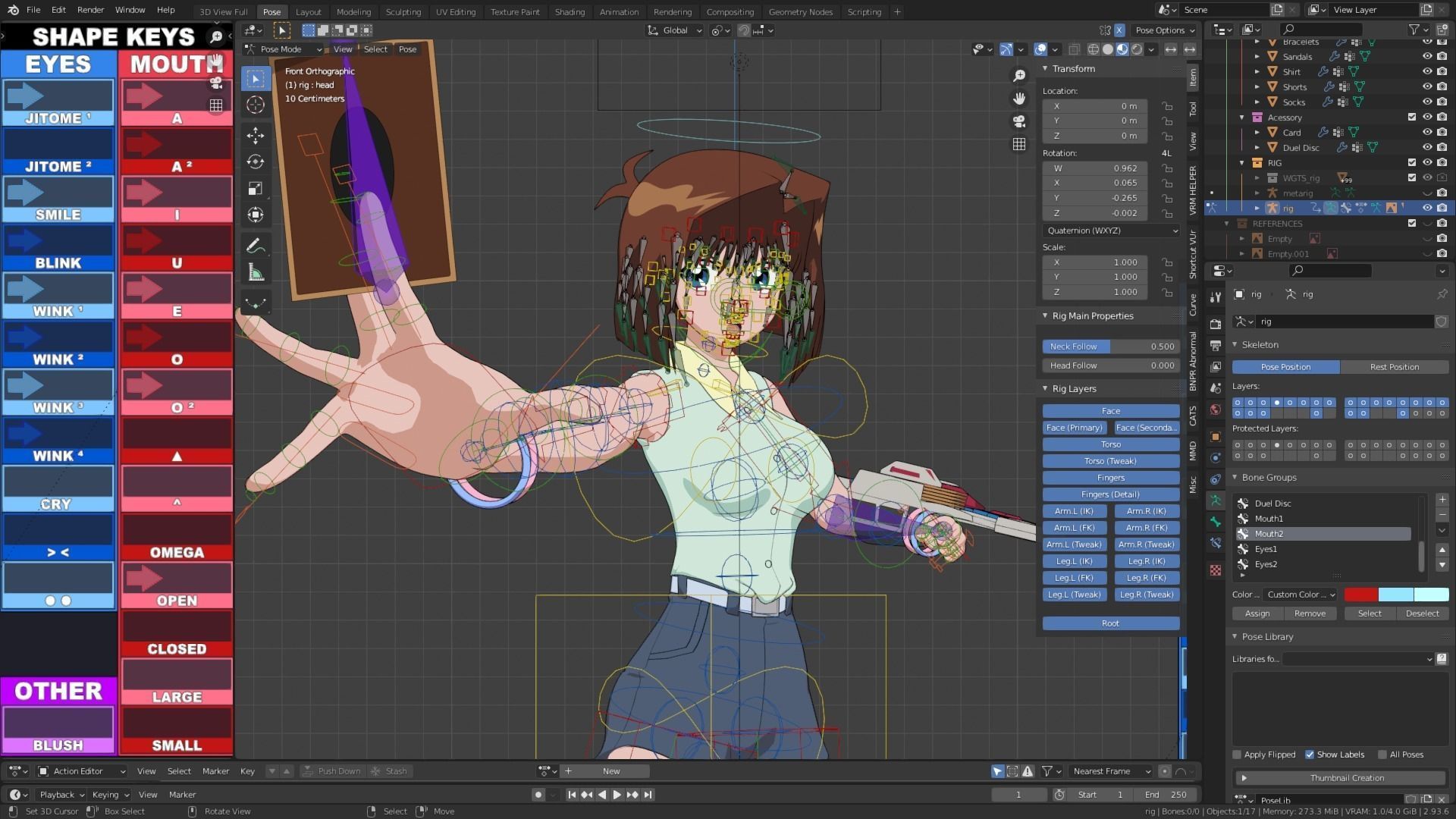Screen dimensions: 1456x819
Task: Open Nearest Frame dropdown
Action: [x=1111, y=771]
